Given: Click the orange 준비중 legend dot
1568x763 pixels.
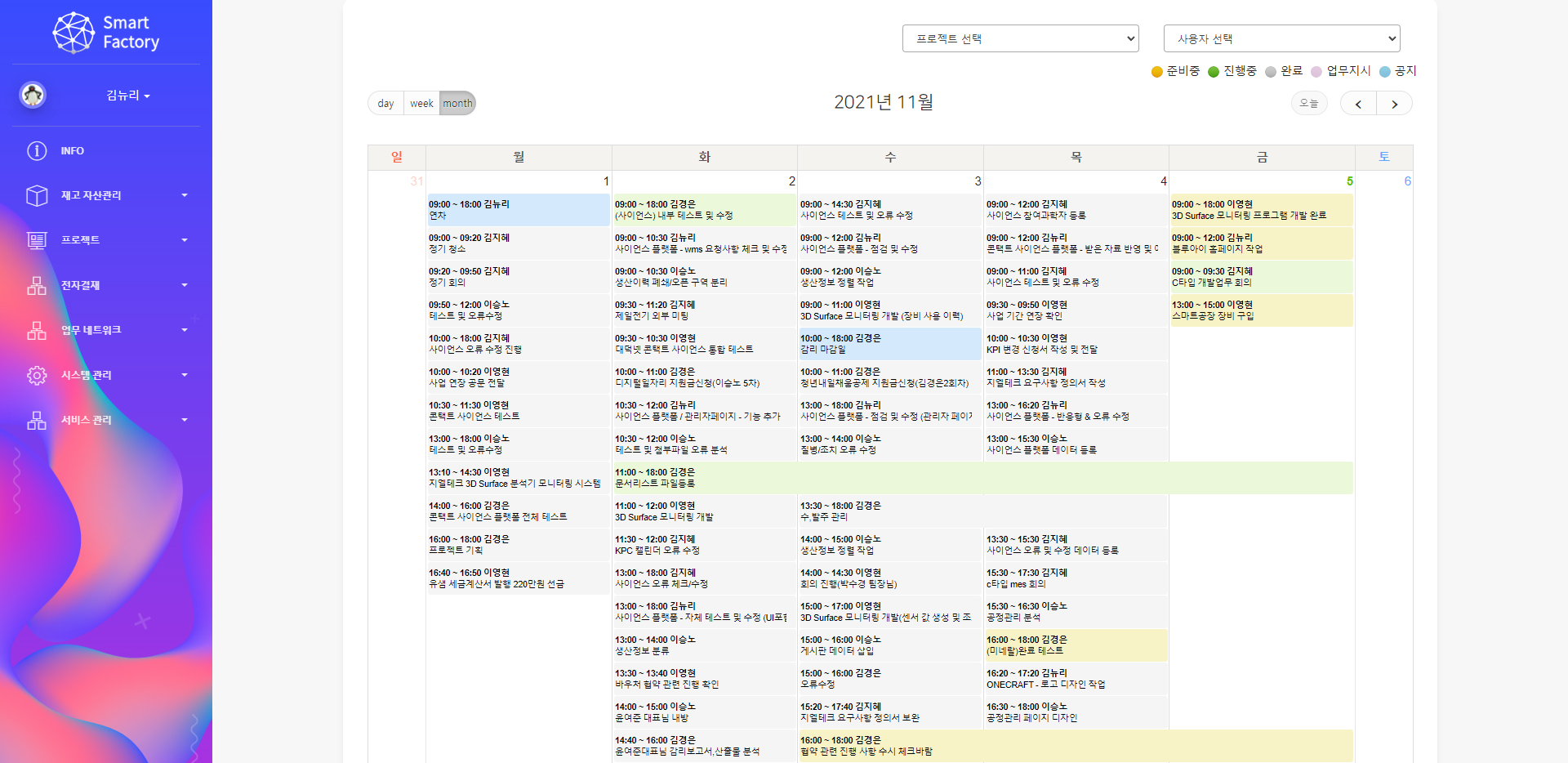Looking at the screenshot, I should point(1156,72).
